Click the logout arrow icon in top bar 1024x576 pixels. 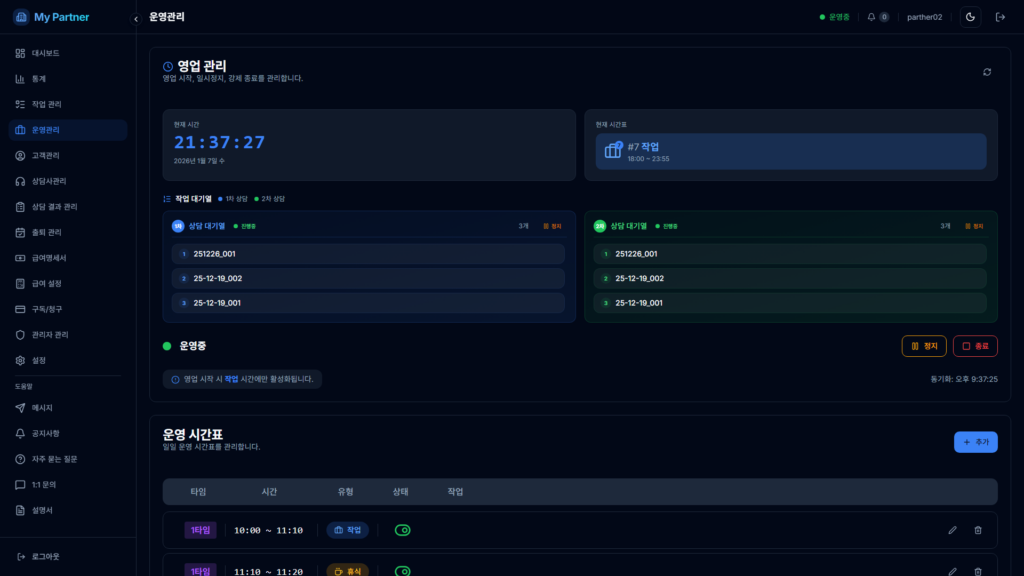coord(1000,17)
